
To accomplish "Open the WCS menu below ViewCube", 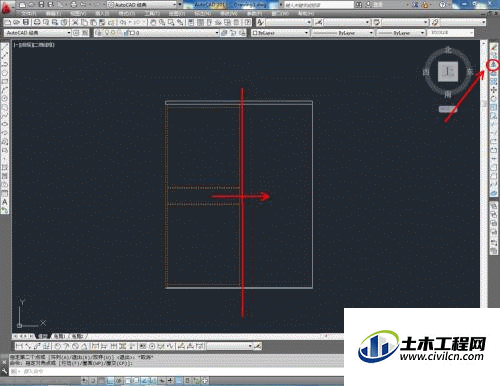I will [448, 109].
